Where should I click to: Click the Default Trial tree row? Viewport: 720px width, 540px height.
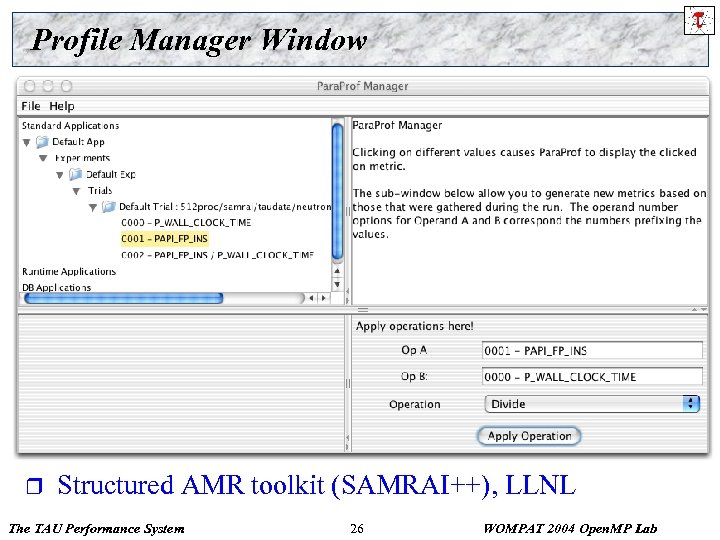coord(225,207)
